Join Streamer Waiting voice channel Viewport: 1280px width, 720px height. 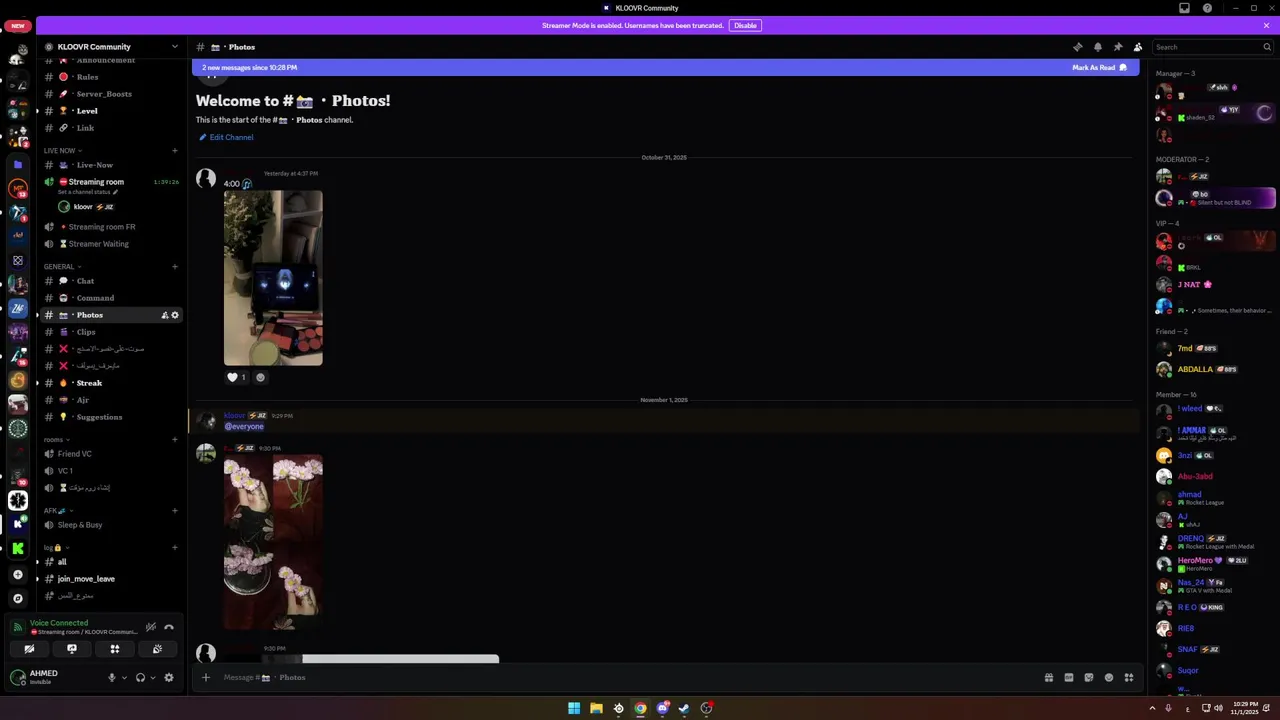point(112,244)
